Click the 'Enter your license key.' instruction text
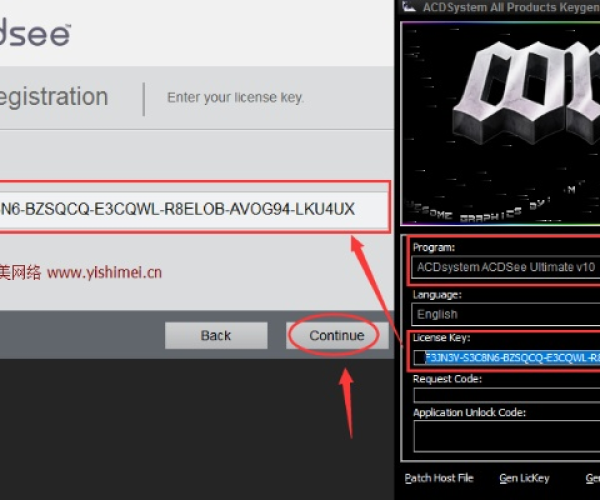 click(x=235, y=98)
